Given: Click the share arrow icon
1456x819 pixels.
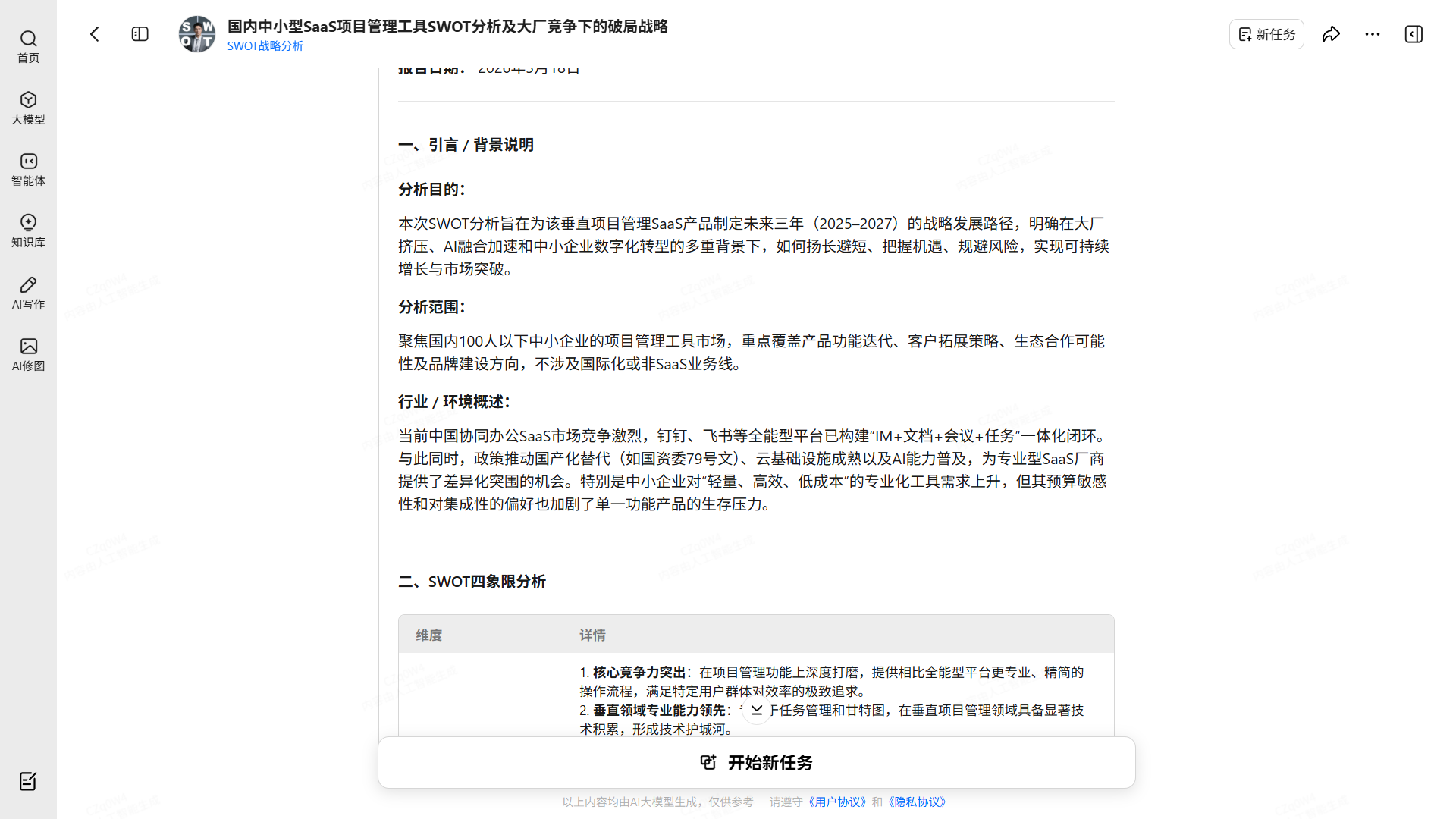Looking at the screenshot, I should (1331, 34).
